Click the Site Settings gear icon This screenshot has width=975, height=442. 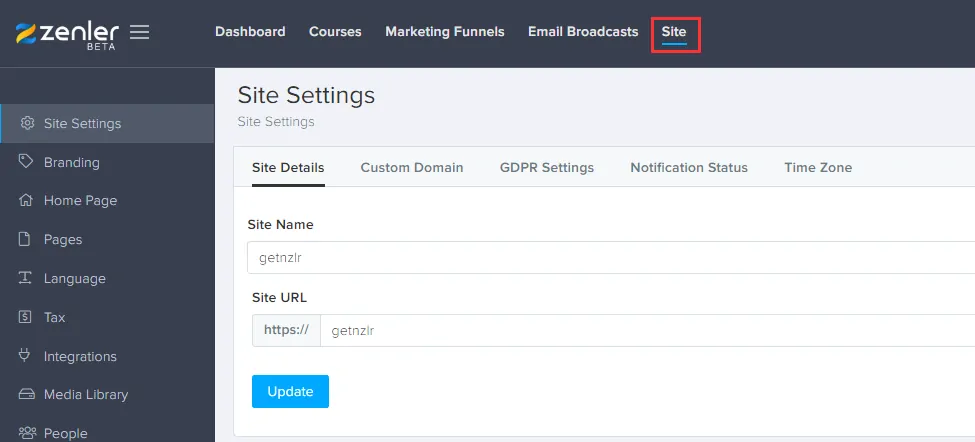(x=27, y=124)
